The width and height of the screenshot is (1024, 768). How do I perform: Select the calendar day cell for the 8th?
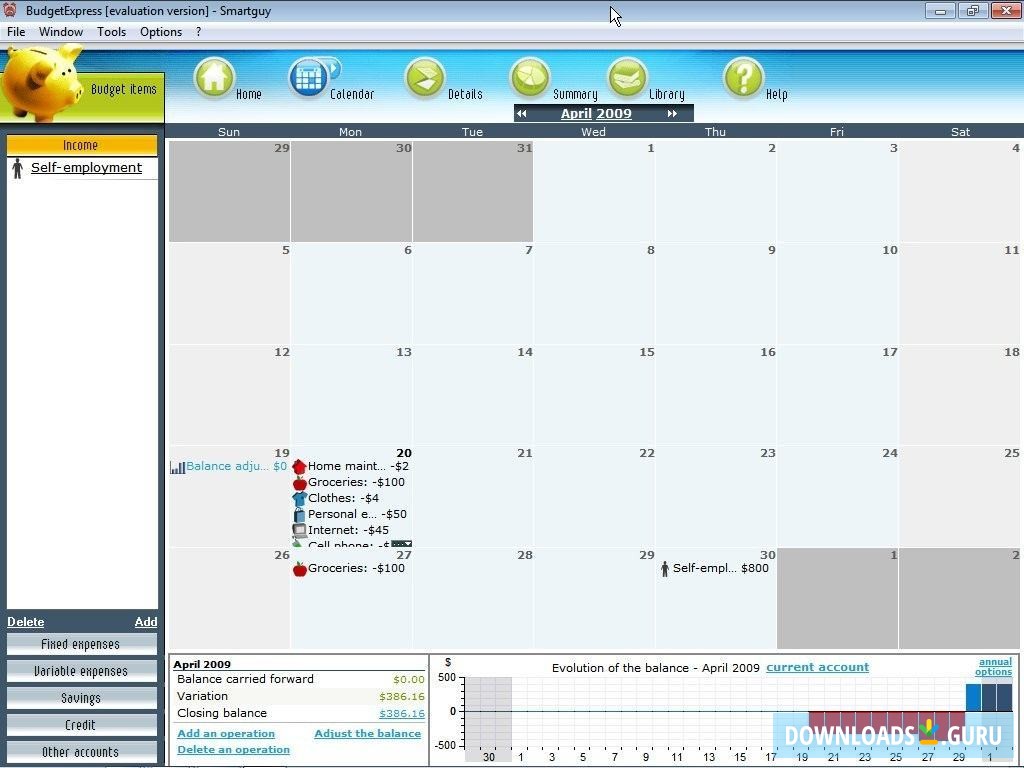(x=594, y=293)
